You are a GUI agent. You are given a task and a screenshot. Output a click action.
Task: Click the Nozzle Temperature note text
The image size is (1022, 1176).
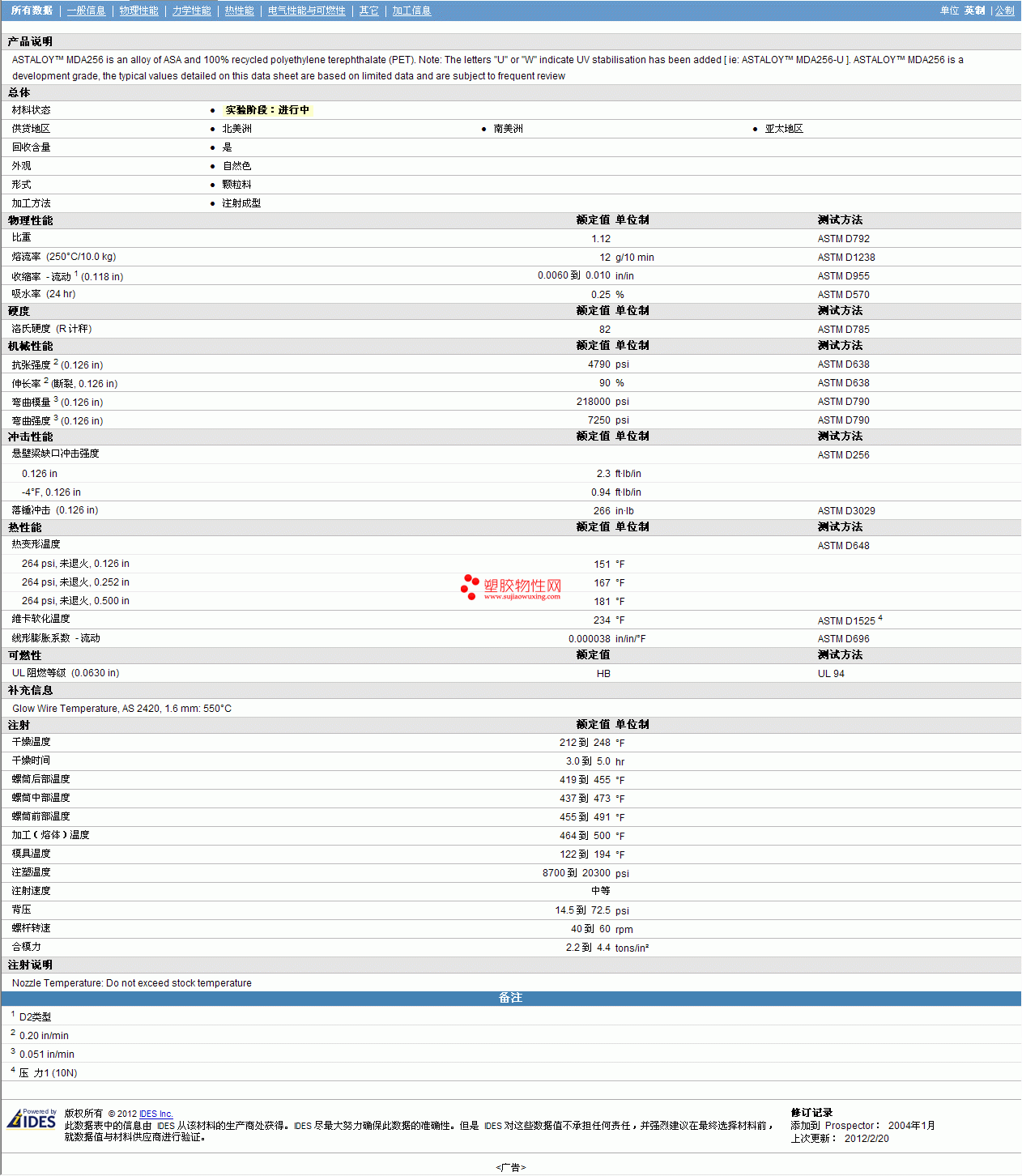tap(131, 983)
